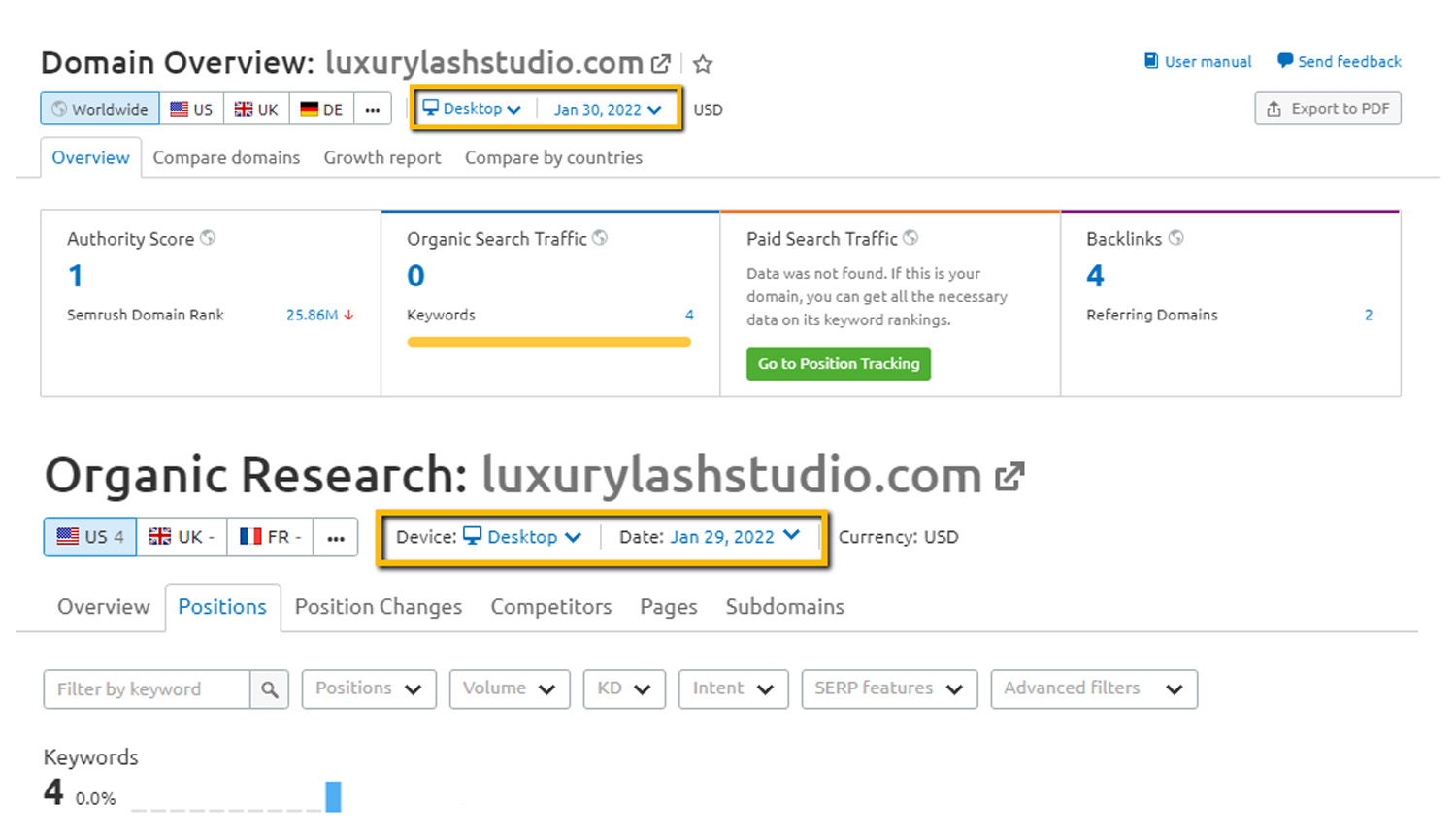
Task: Click the Backlinks info globe icon
Action: pos(1175,238)
